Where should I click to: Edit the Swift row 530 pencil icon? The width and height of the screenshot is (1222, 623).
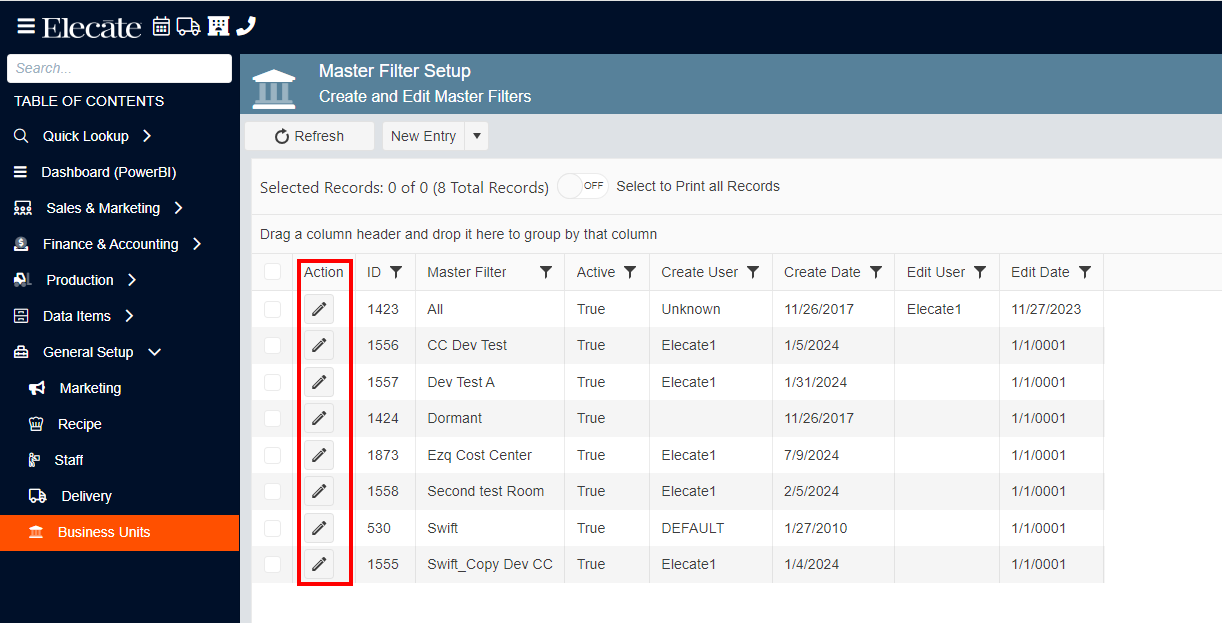[319, 528]
